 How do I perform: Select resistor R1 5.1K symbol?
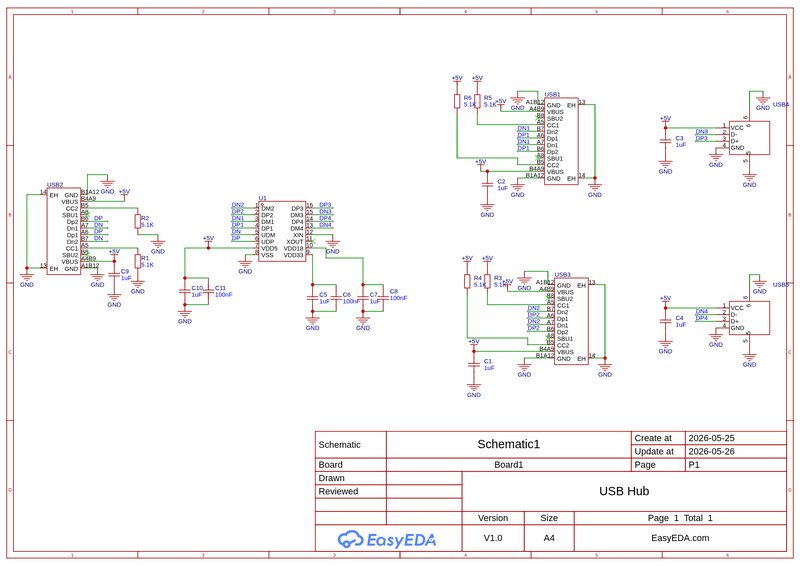coord(137,261)
